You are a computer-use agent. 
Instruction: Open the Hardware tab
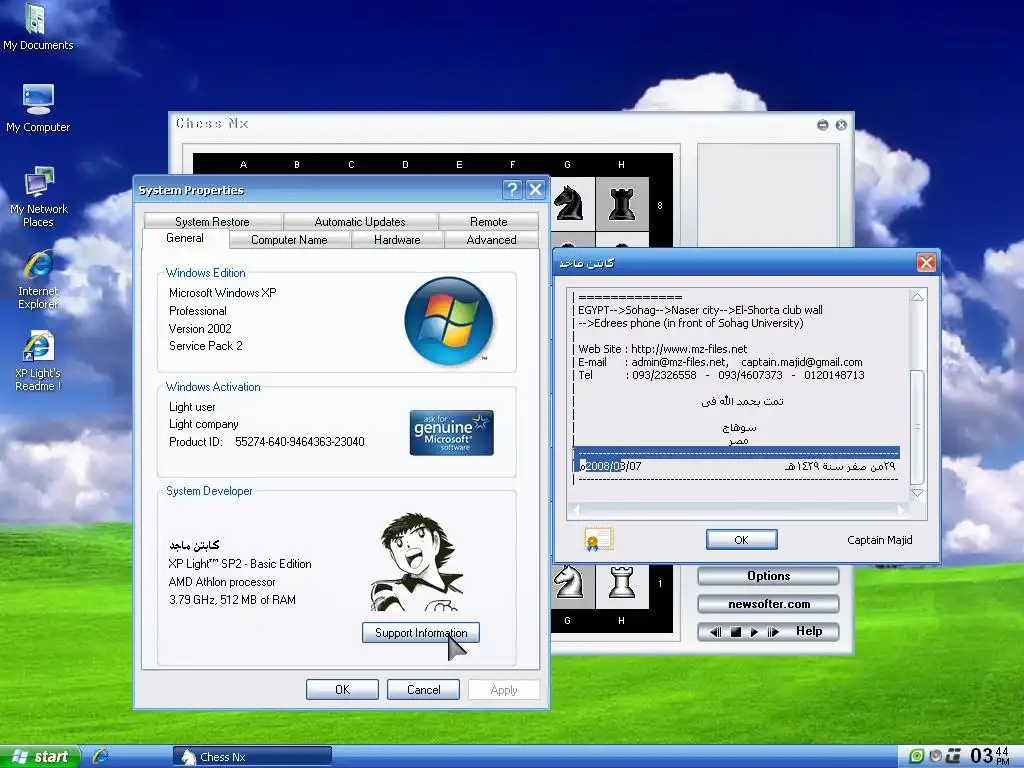[397, 240]
